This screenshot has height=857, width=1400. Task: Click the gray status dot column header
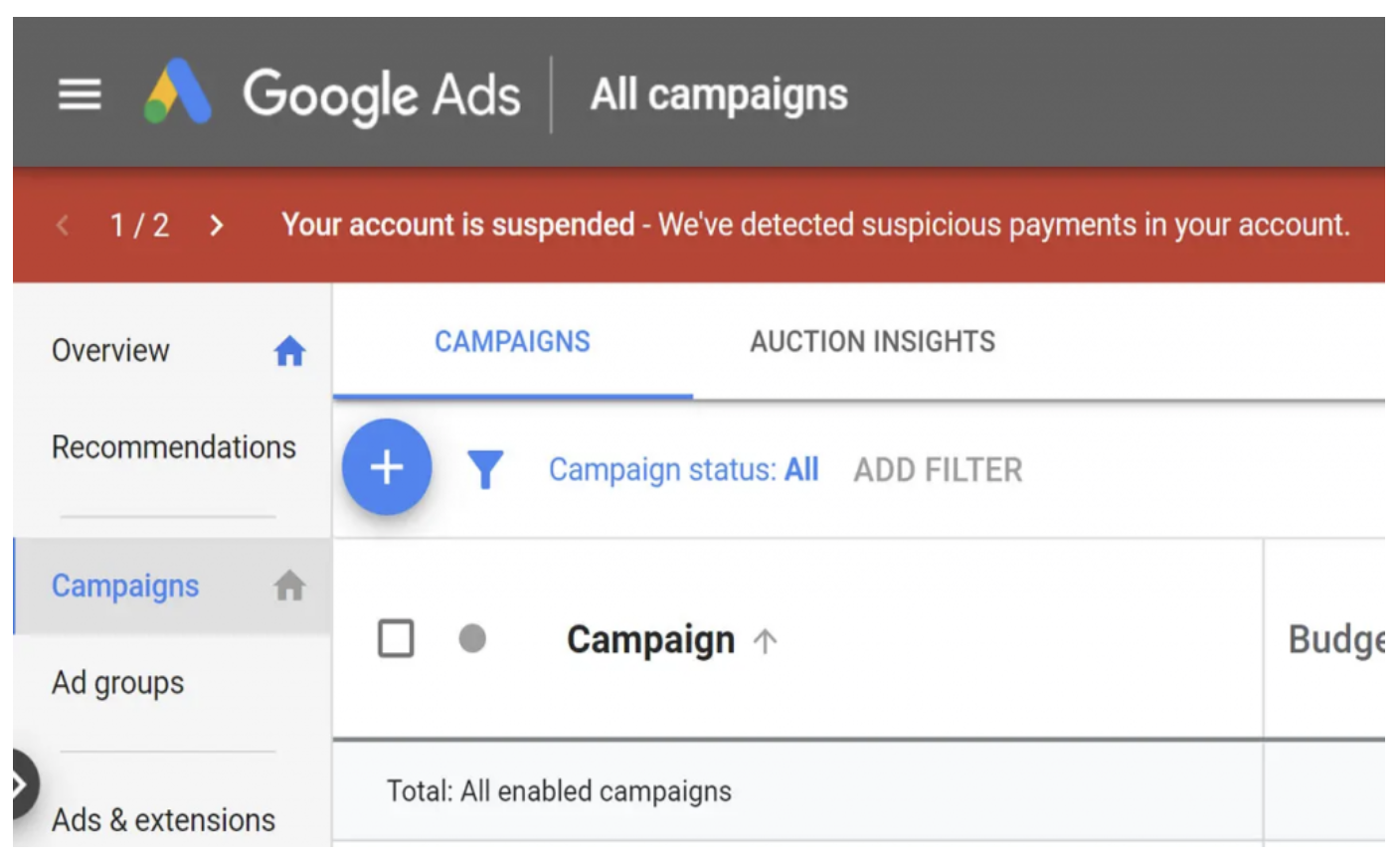point(472,638)
